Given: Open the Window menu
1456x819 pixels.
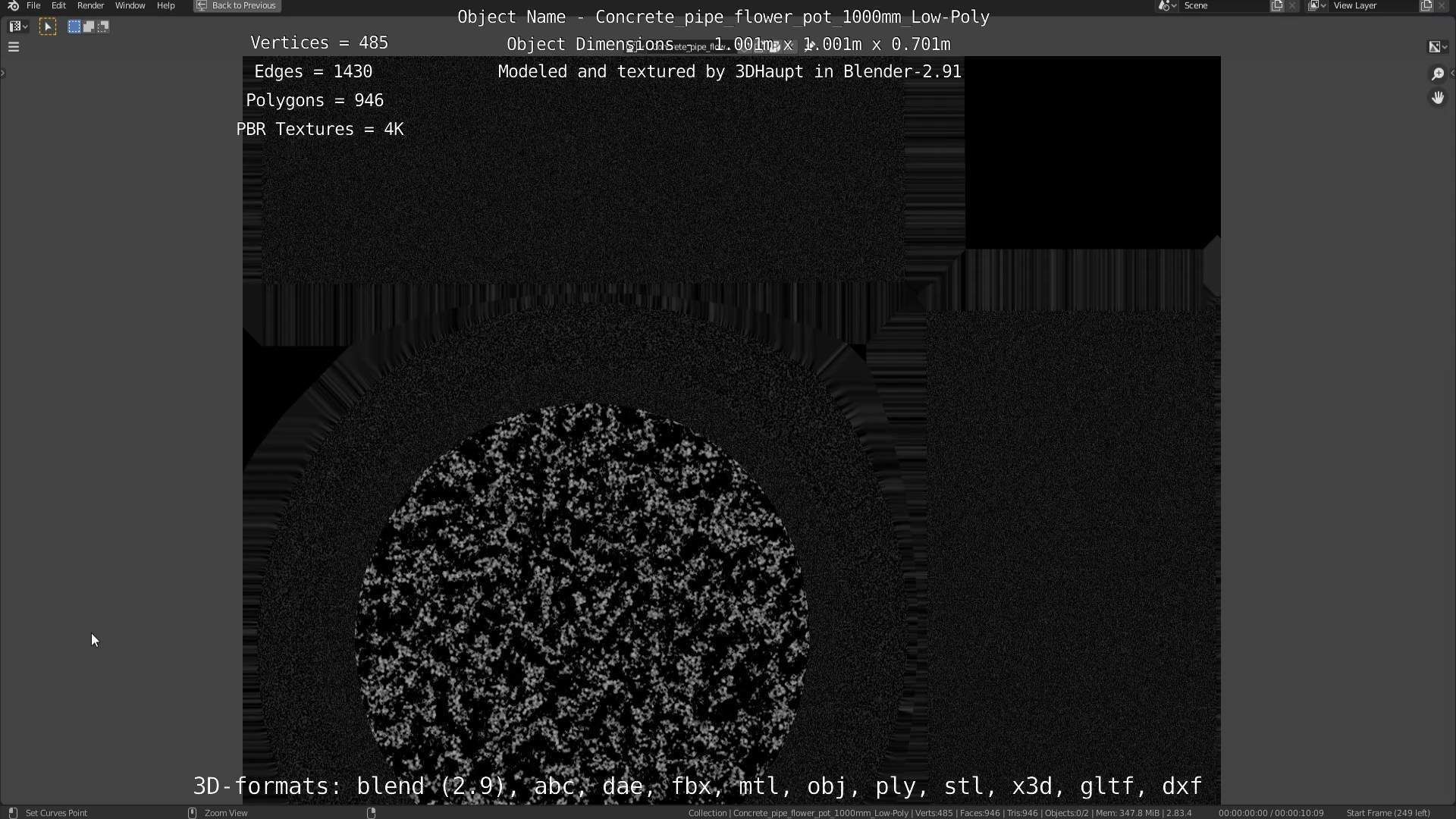Looking at the screenshot, I should coord(130,5).
